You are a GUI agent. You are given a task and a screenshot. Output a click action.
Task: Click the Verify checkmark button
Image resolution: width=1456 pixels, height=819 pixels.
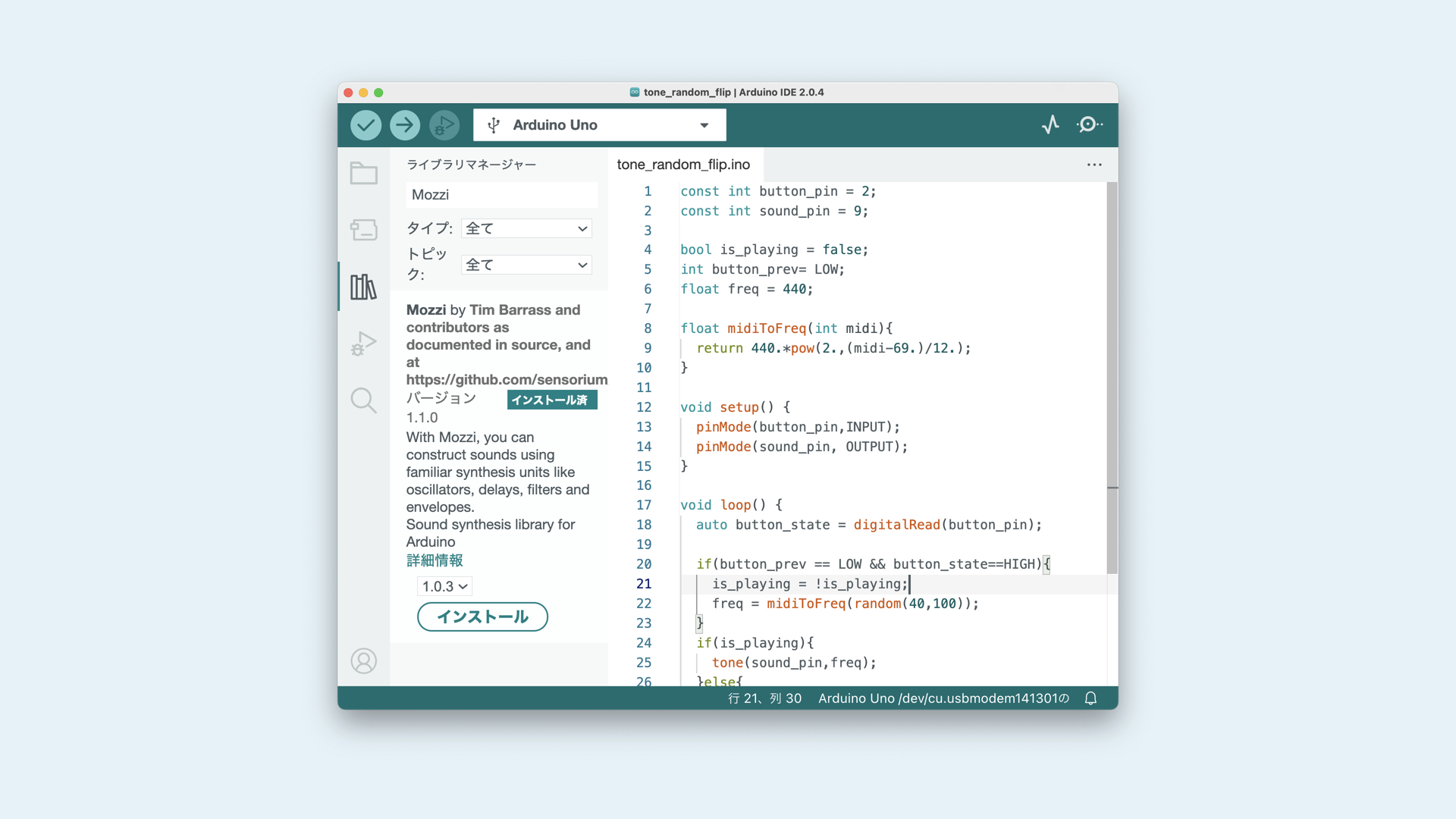coord(366,125)
